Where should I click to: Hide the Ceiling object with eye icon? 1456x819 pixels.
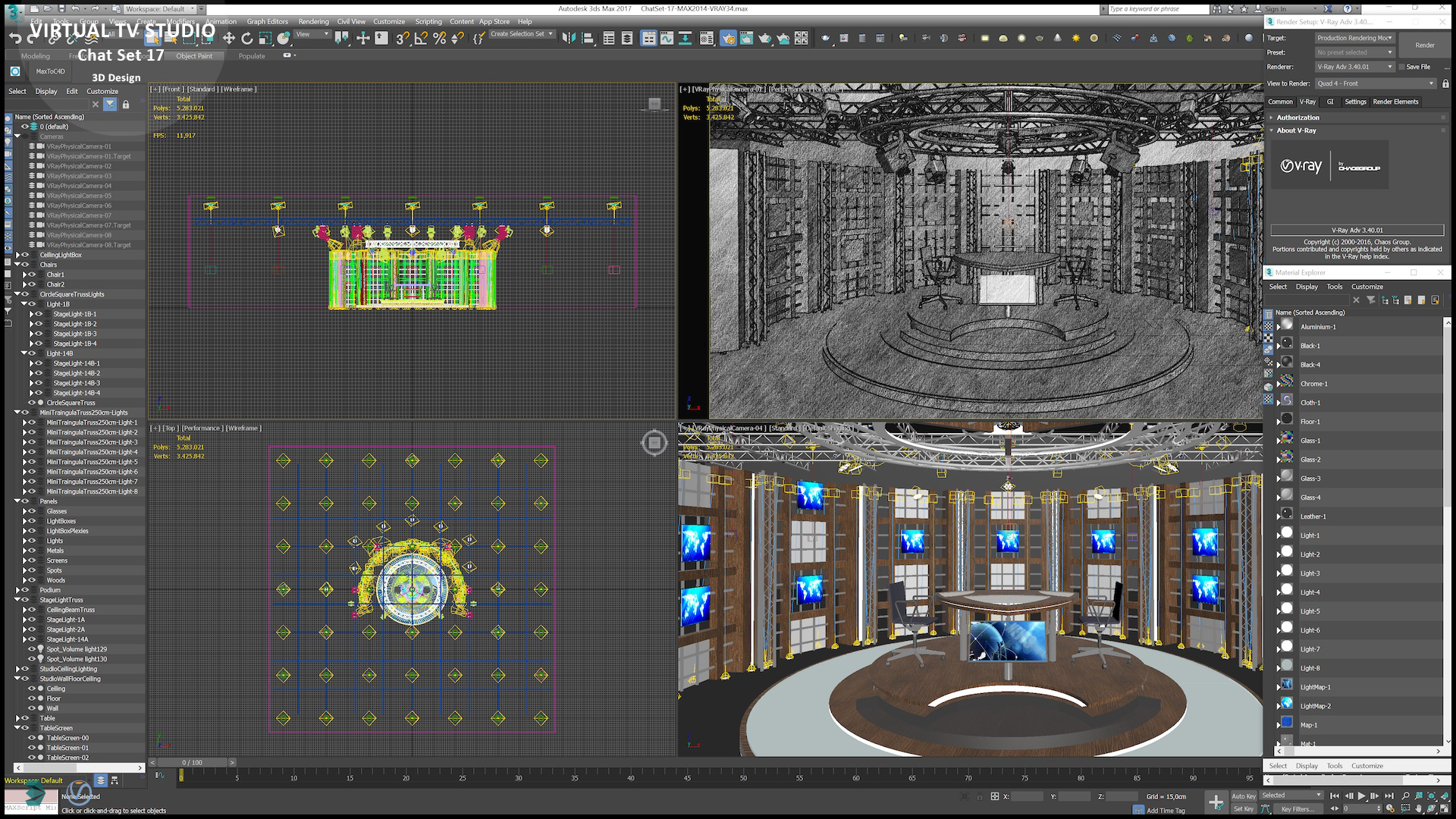pos(33,689)
